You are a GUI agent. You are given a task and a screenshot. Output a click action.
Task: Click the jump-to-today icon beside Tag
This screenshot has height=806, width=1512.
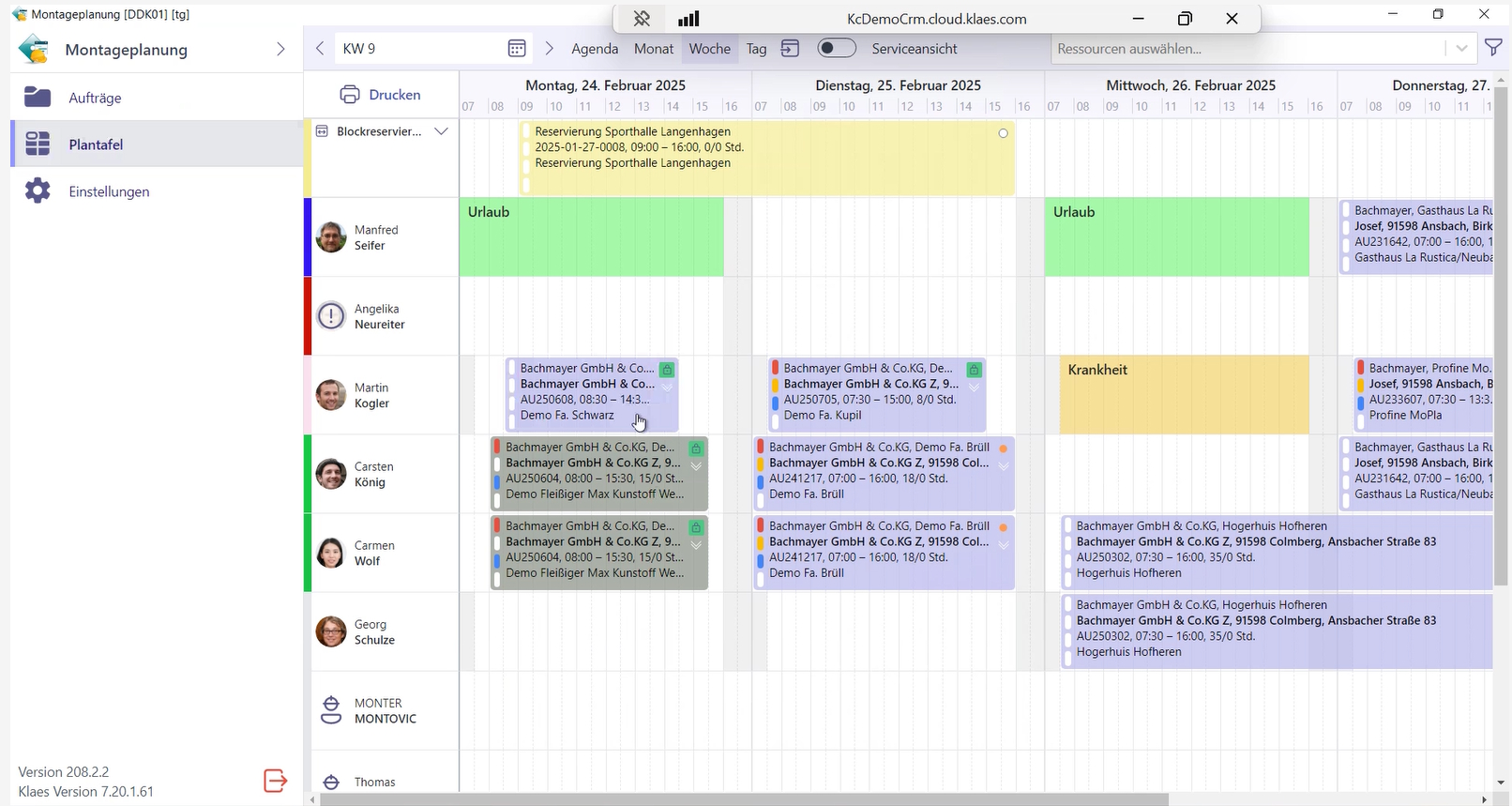tap(791, 49)
